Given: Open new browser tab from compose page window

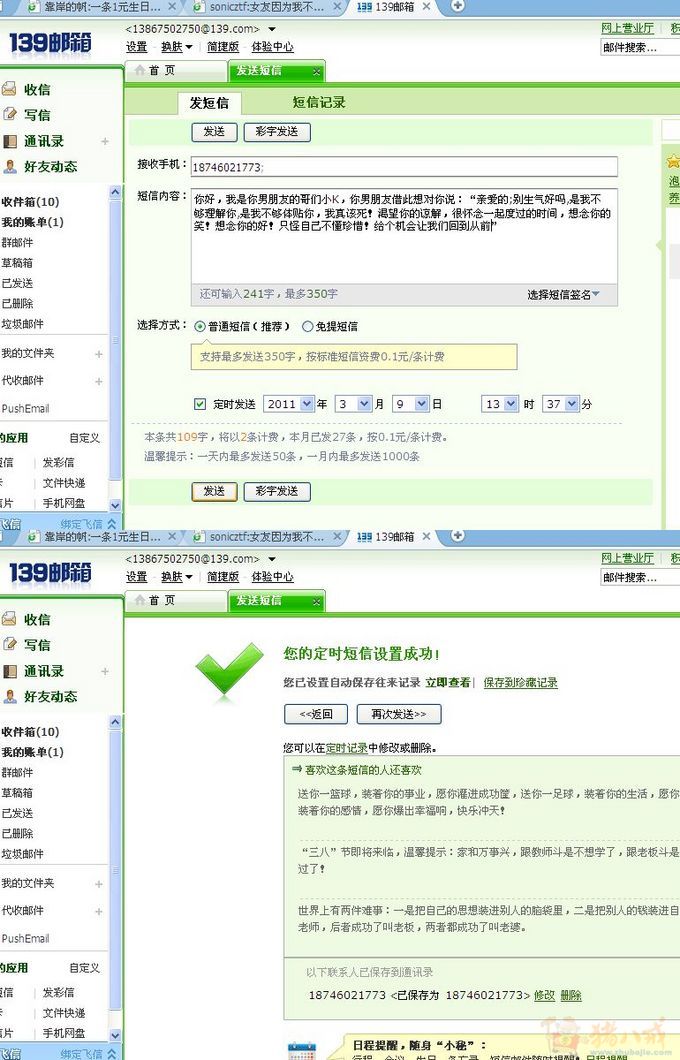Looking at the screenshot, I should (x=458, y=6).
